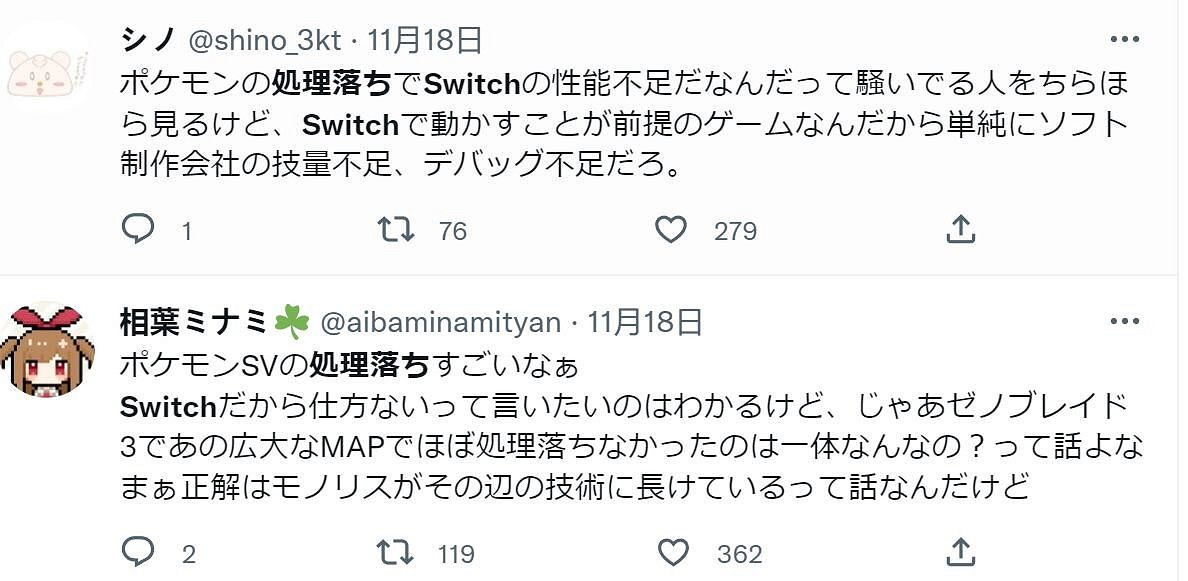Screen dimensions: 1188x581
Task: Retweet shino_3kt's post about Switch performance
Action: coord(395,230)
